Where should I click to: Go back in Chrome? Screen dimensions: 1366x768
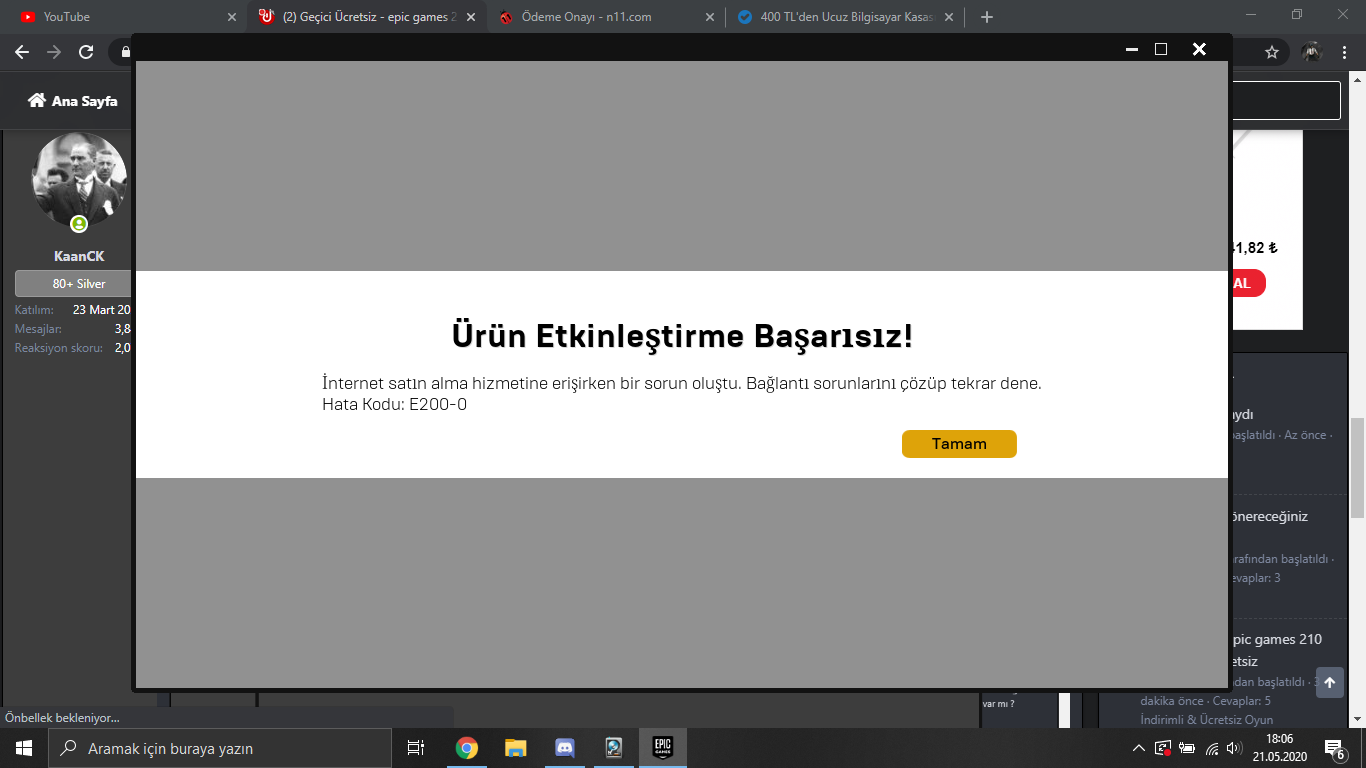point(22,52)
